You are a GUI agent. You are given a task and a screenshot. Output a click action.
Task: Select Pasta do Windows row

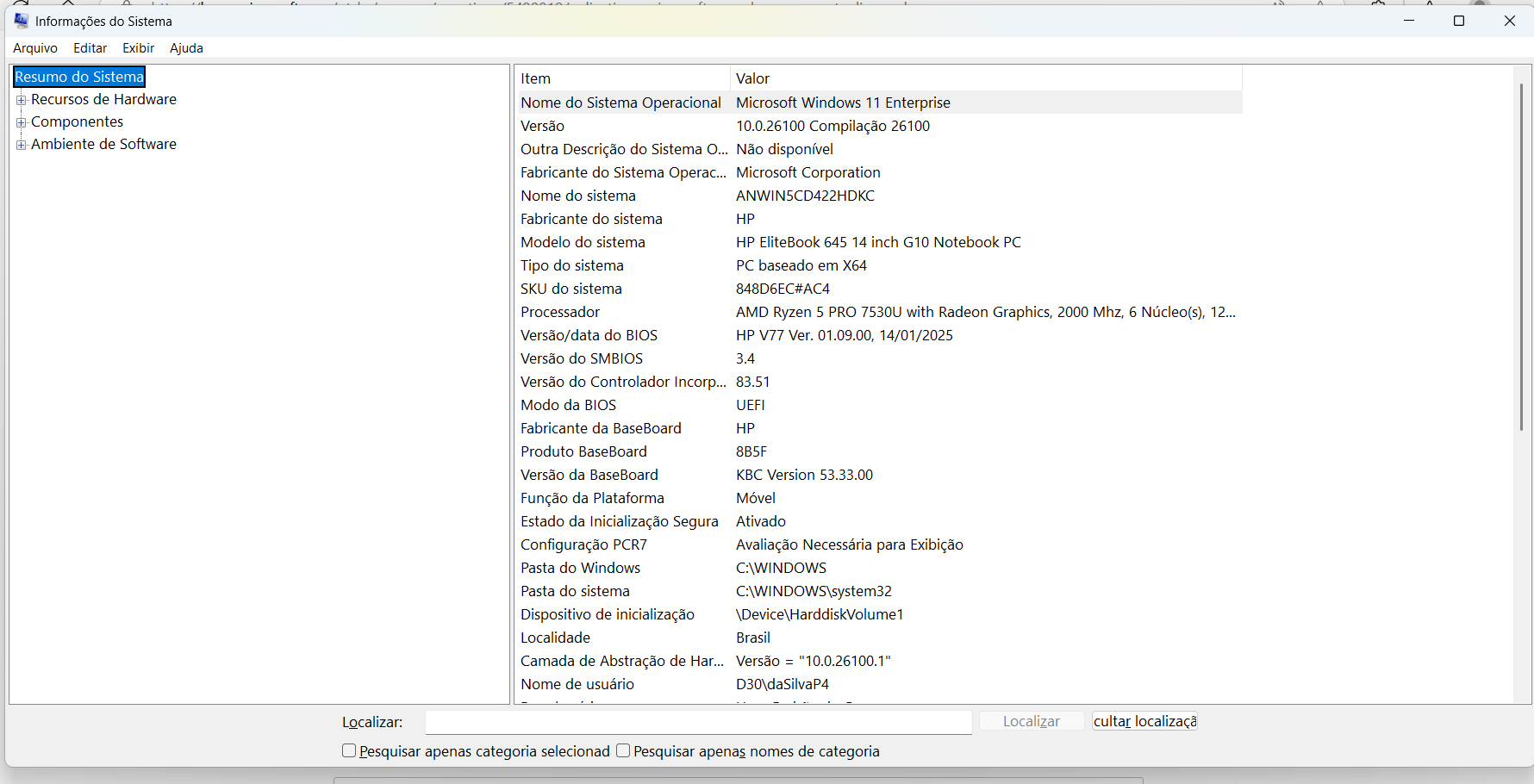[x=880, y=568]
